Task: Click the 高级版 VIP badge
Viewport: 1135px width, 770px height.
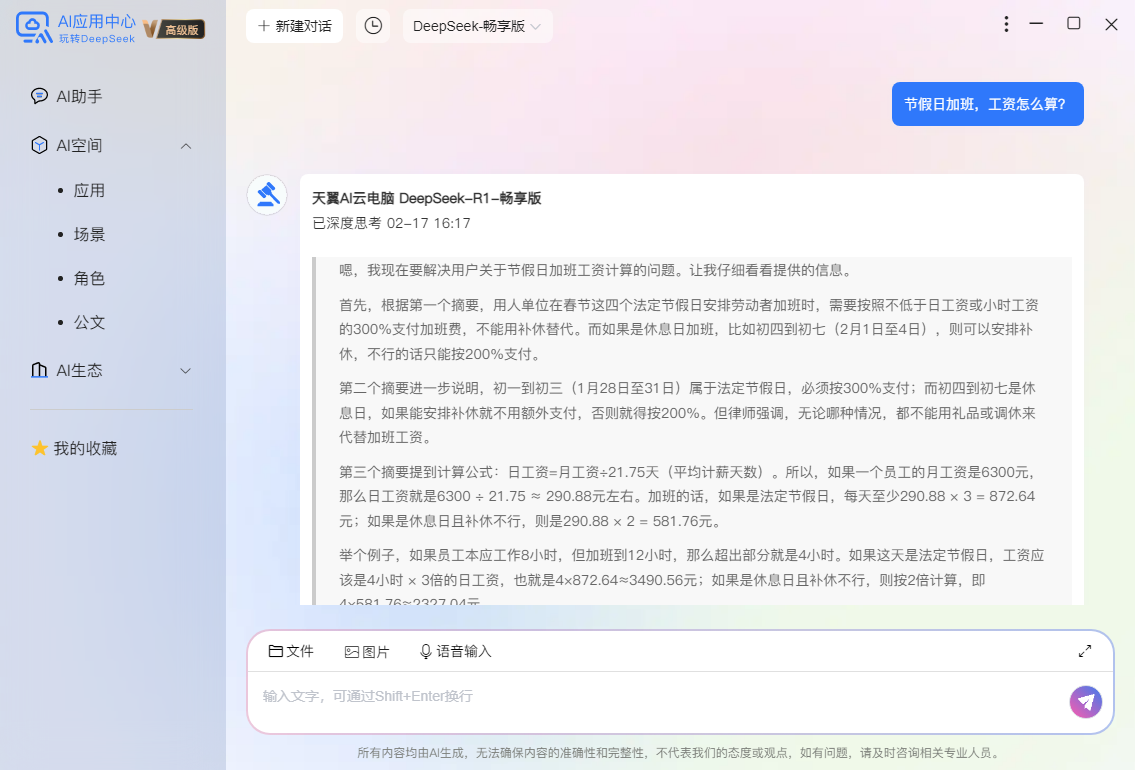Action: click(174, 29)
